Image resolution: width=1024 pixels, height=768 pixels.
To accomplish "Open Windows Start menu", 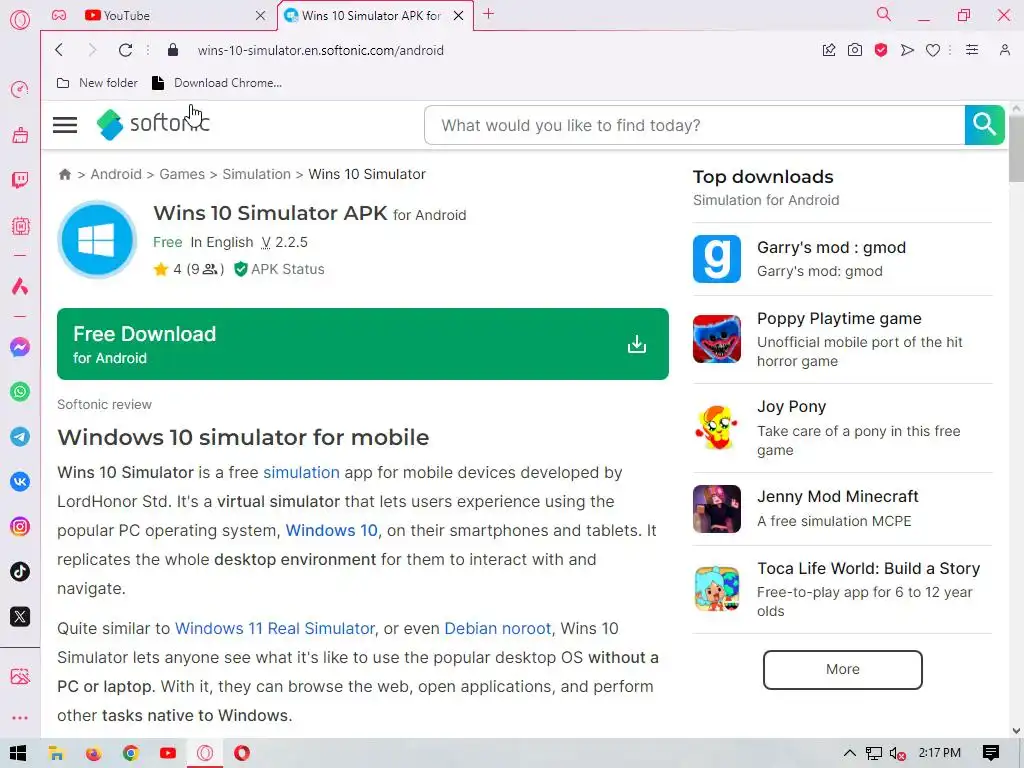I will click(x=18, y=753).
